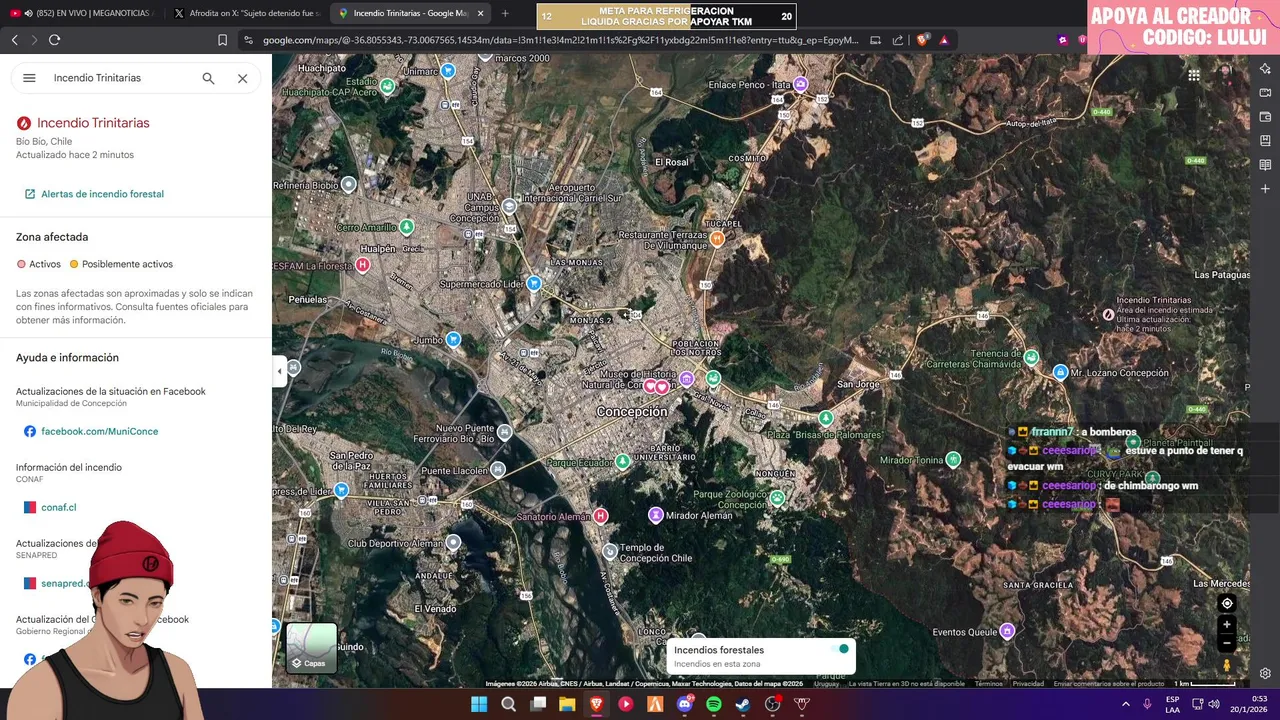
Task: Open Brave Shields lion icon
Action: (922, 40)
